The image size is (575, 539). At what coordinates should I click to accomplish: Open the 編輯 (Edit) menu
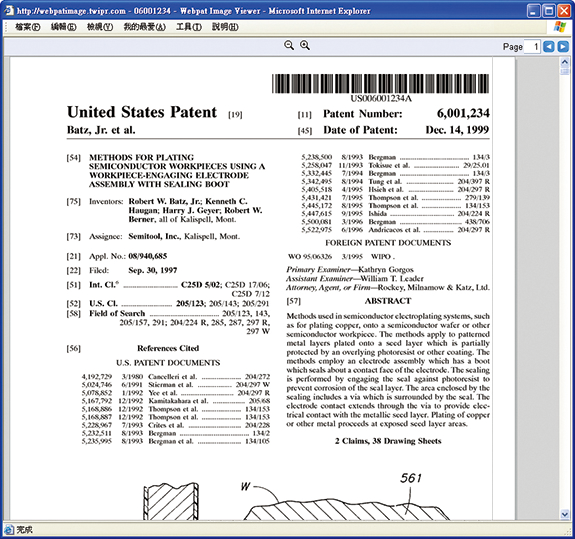(63, 27)
